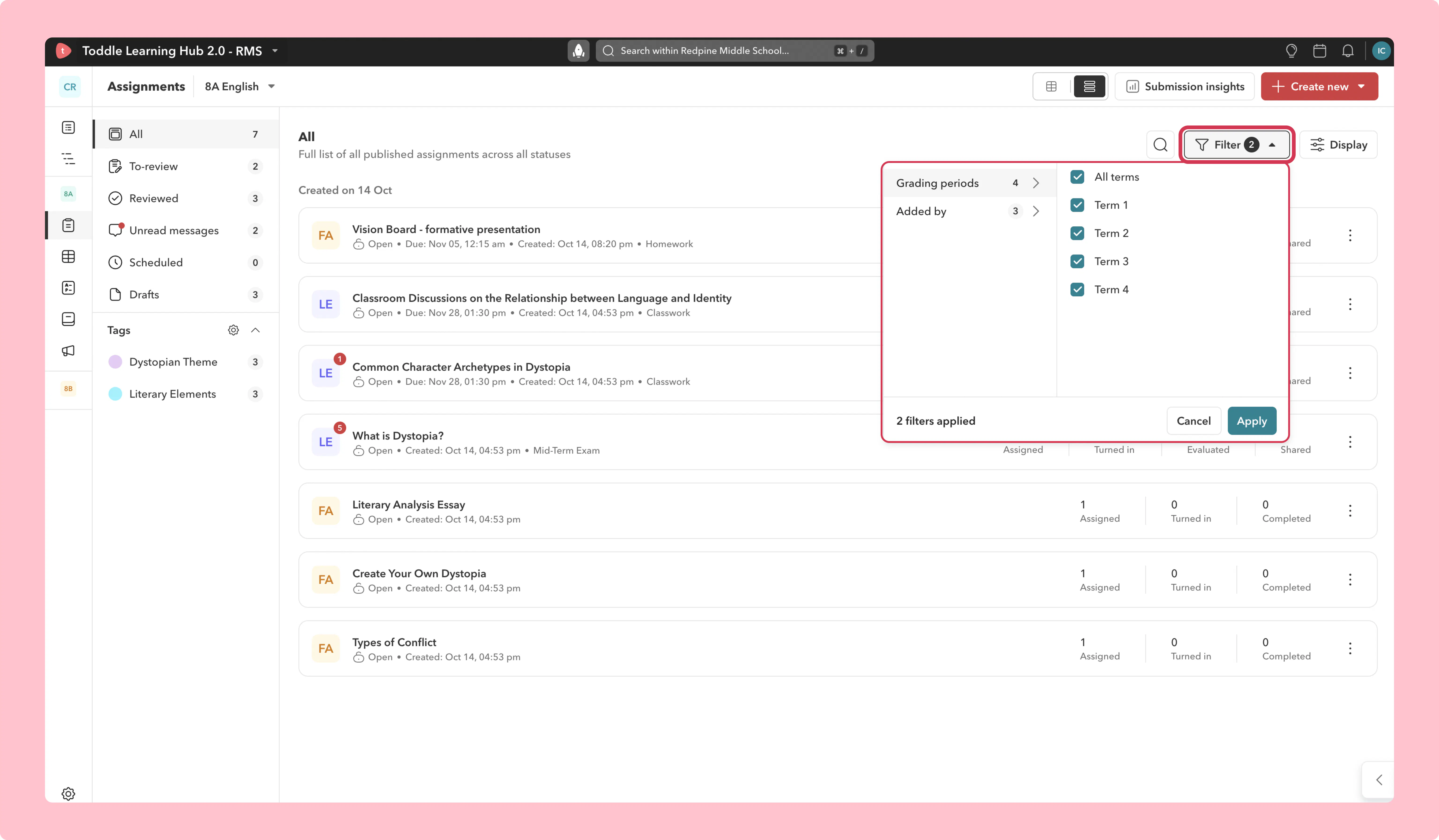The height and width of the screenshot is (840, 1439).
Task: Open options menu for Classroom Discussions assignment
Action: [1350, 304]
